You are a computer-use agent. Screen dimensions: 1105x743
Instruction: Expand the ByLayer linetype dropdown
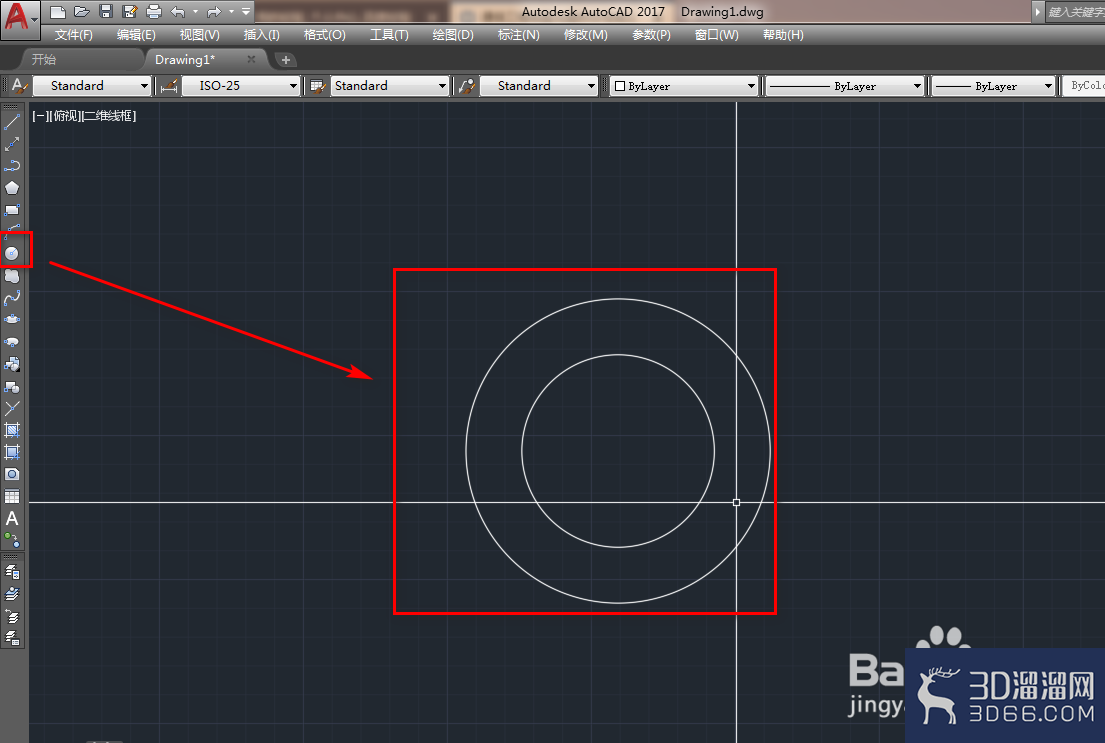tap(844, 86)
